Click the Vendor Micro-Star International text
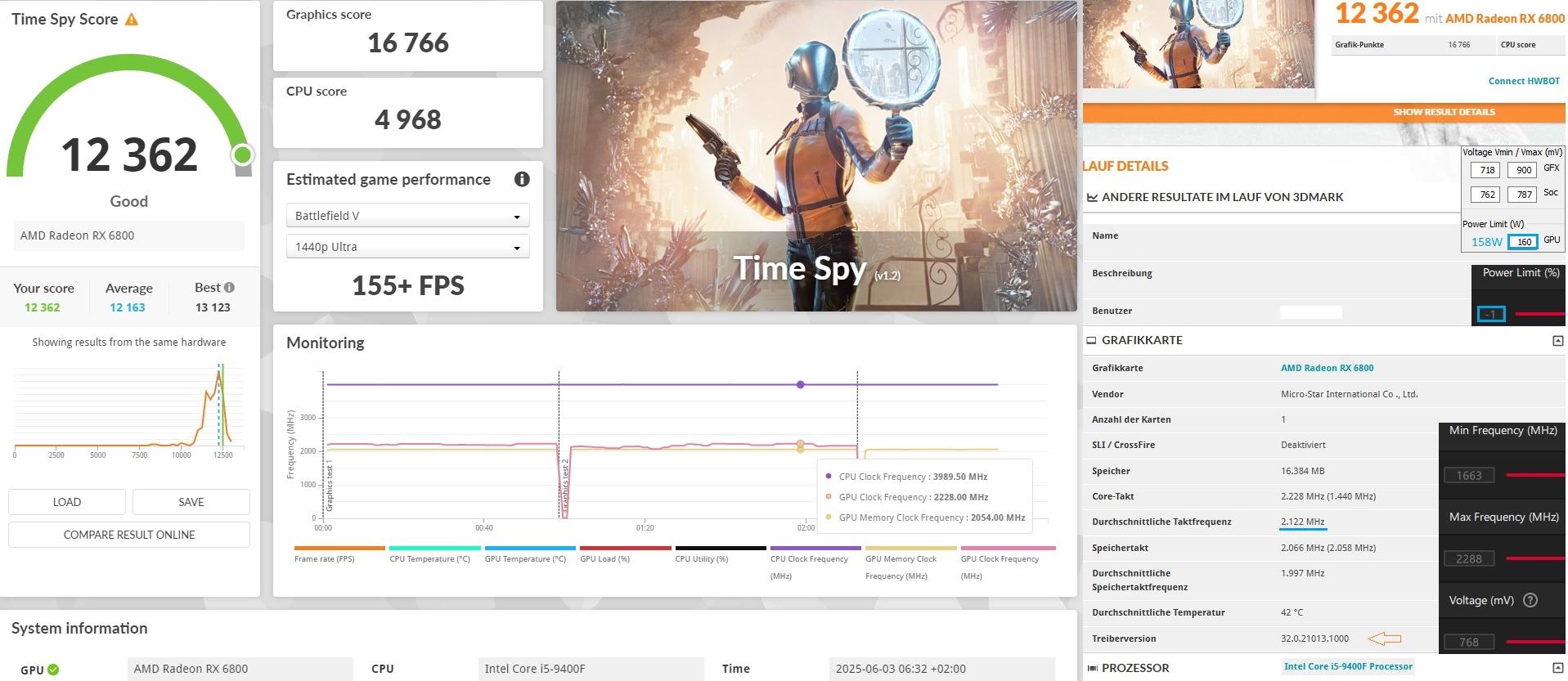 coord(1349,394)
